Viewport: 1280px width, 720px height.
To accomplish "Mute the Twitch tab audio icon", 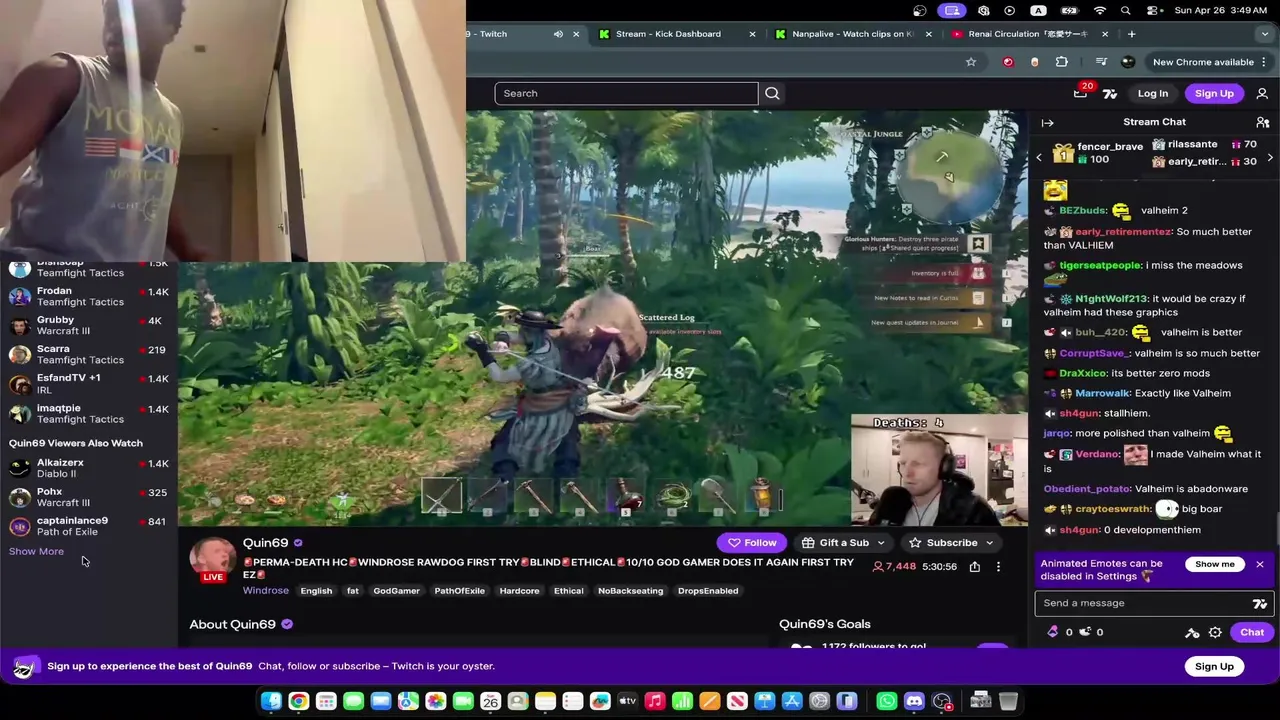I will point(558,34).
